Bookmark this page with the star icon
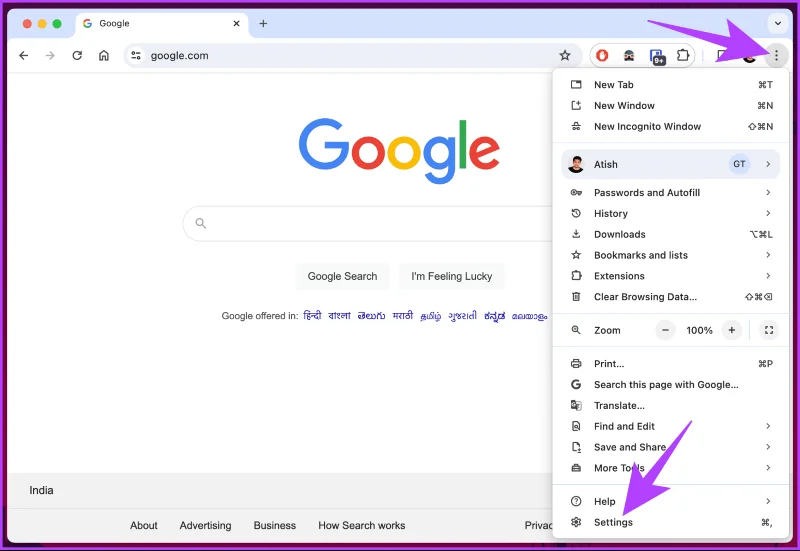Image resolution: width=800 pixels, height=551 pixels. [x=564, y=55]
